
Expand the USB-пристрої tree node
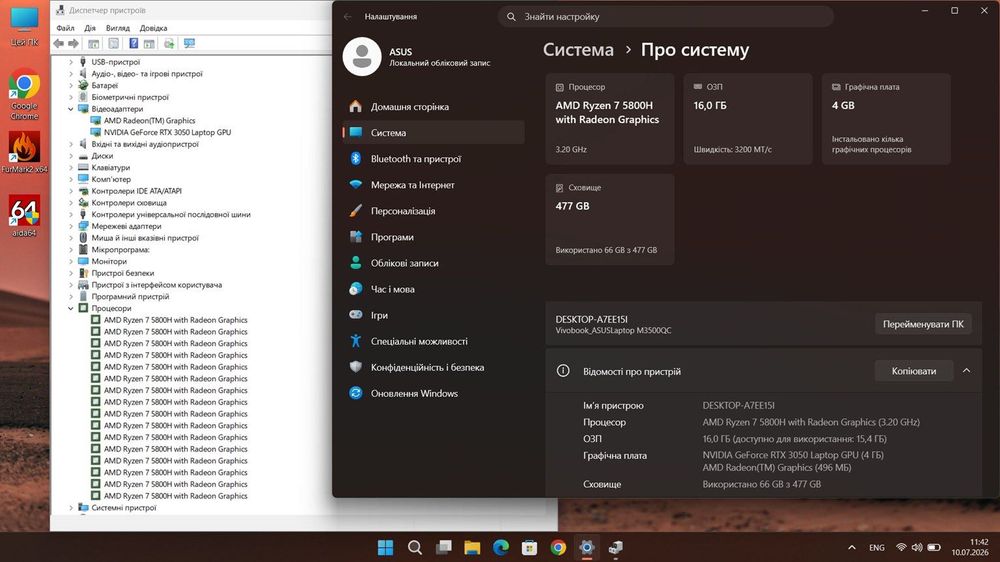coord(71,62)
